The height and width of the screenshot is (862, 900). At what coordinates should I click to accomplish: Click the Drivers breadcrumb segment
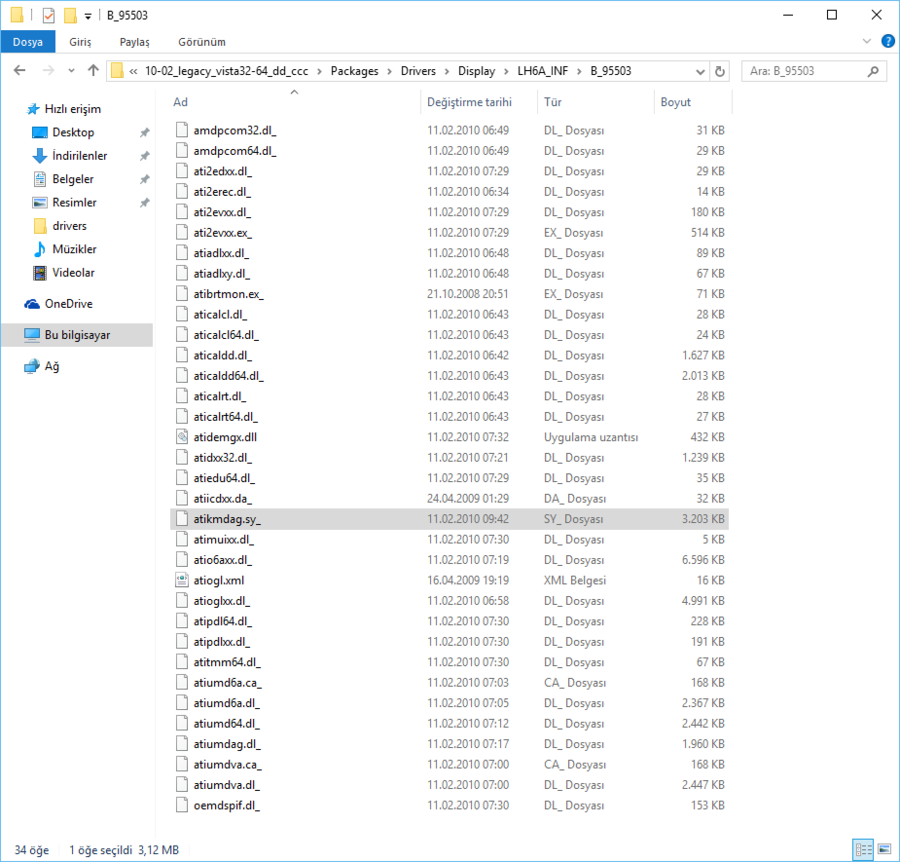[418, 71]
